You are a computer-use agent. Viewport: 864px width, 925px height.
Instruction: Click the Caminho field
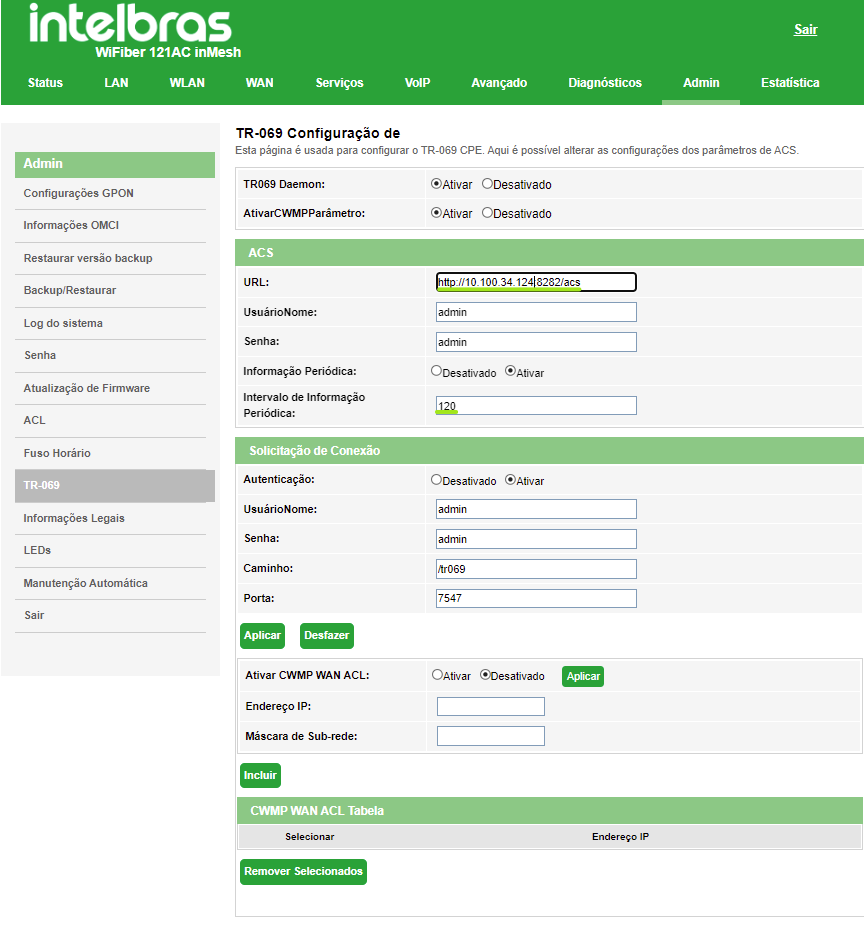point(536,569)
